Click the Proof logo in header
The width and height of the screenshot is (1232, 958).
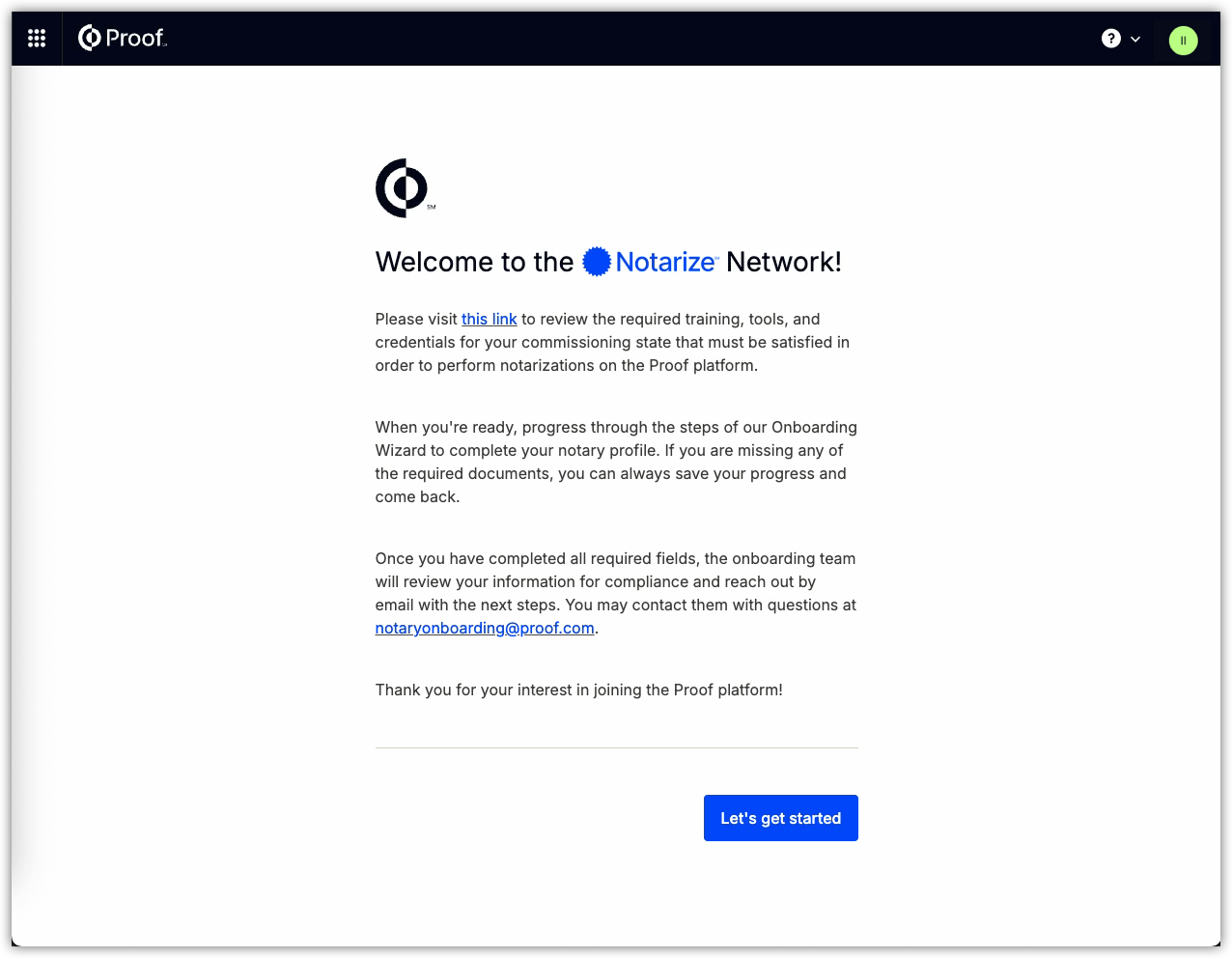123,38
